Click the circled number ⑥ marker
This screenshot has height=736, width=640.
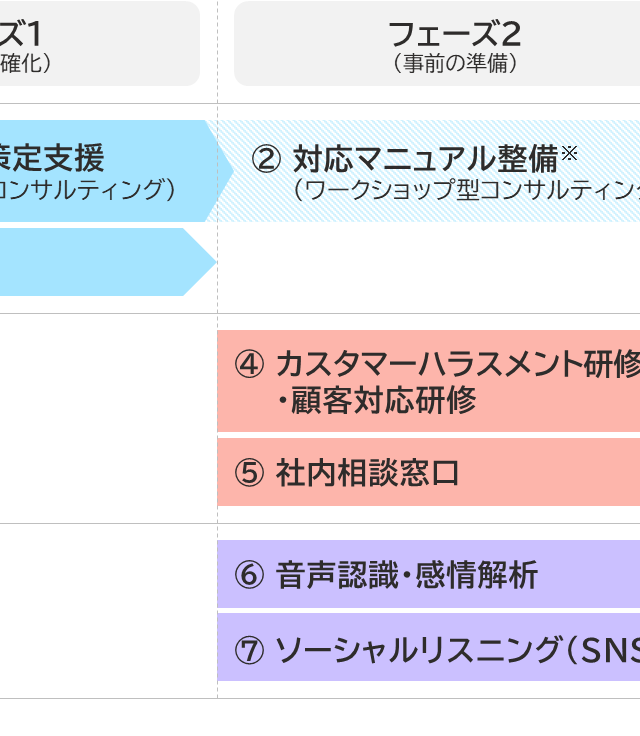point(248,575)
